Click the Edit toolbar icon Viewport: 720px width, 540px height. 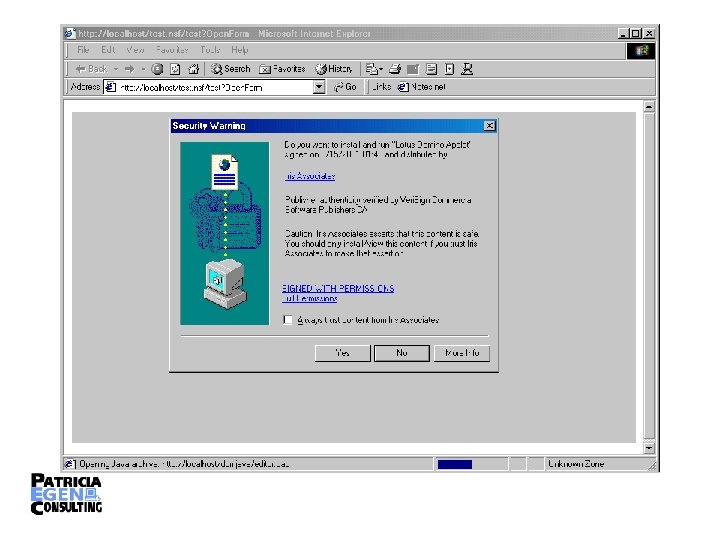[413, 69]
